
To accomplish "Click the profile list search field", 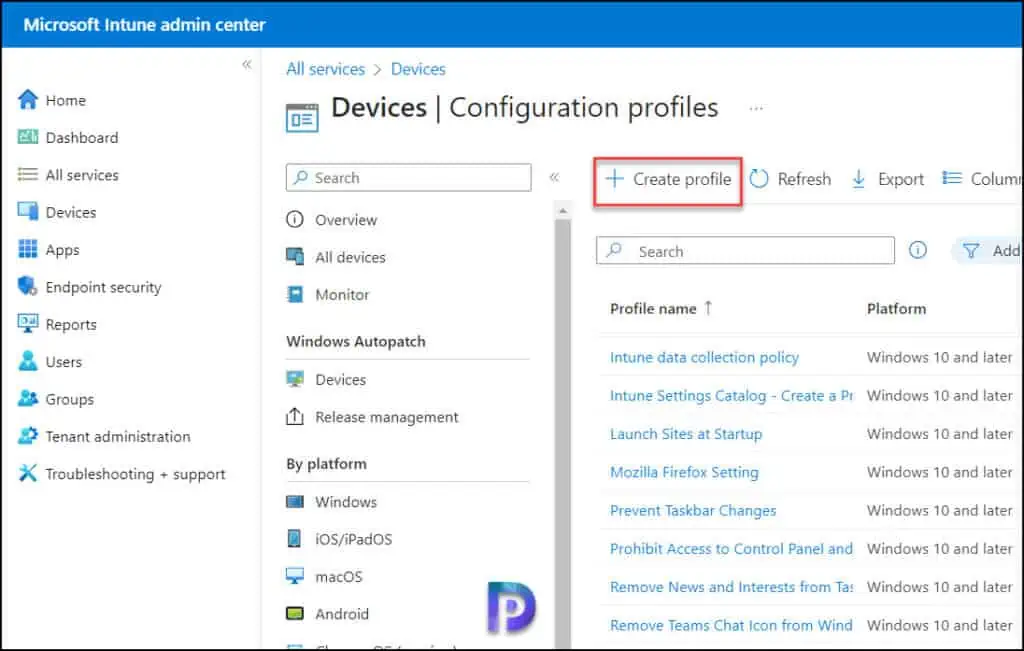I will pos(745,251).
